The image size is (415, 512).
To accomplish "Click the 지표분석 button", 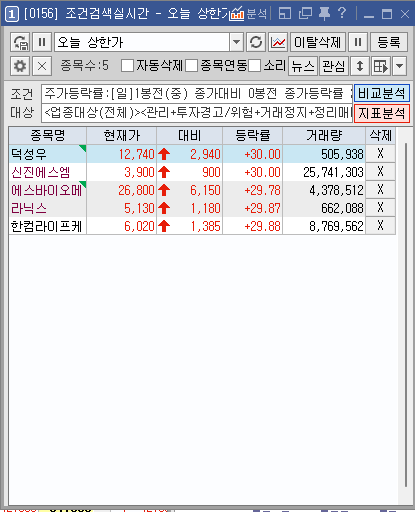I will (382, 113).
